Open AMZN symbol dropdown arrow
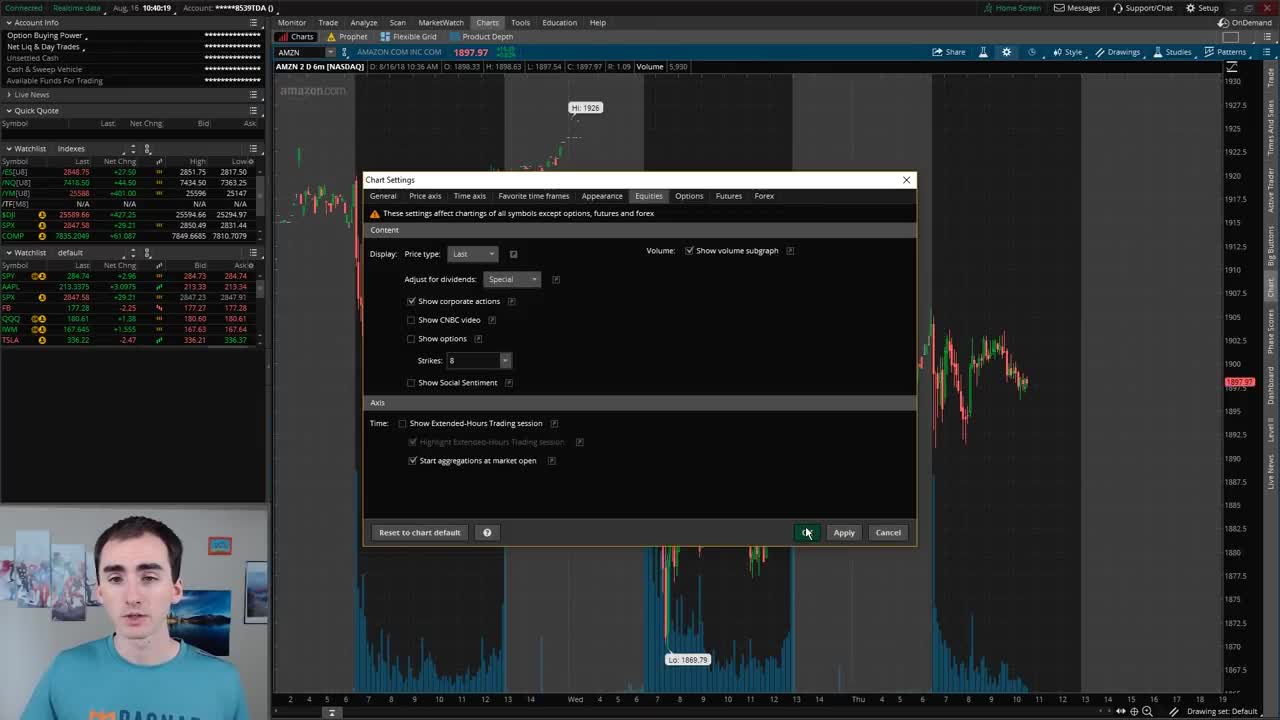Image resolution: width=1280 pixels, height=720 pixels. point(330,52)
